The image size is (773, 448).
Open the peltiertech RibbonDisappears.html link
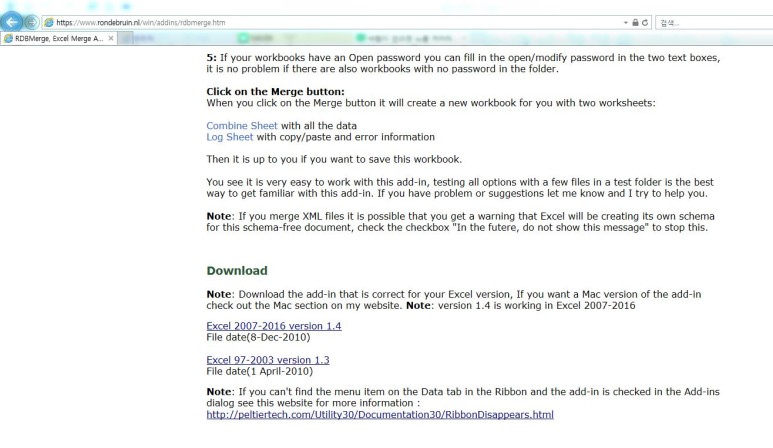point(380,414)
